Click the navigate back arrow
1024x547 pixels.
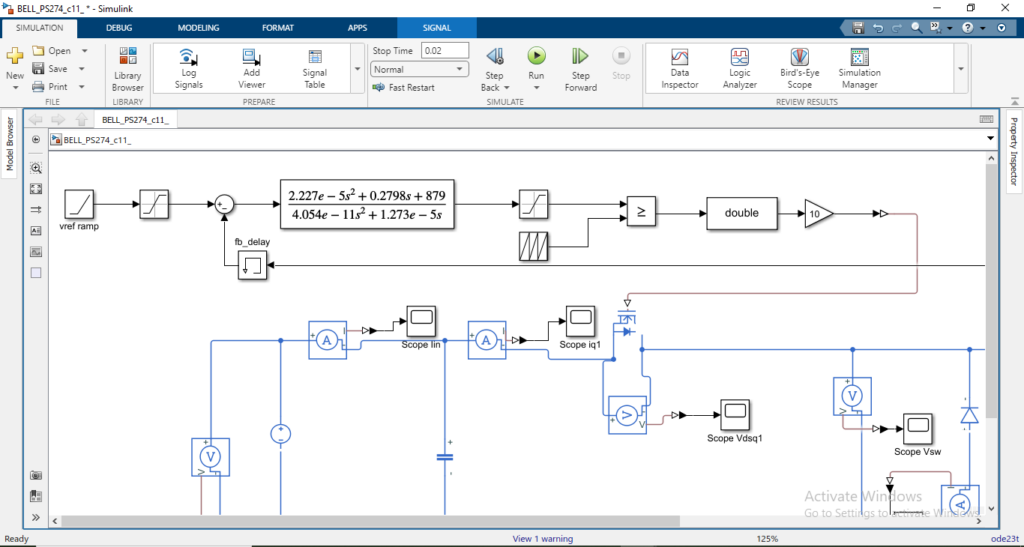[x=35, y=119]
